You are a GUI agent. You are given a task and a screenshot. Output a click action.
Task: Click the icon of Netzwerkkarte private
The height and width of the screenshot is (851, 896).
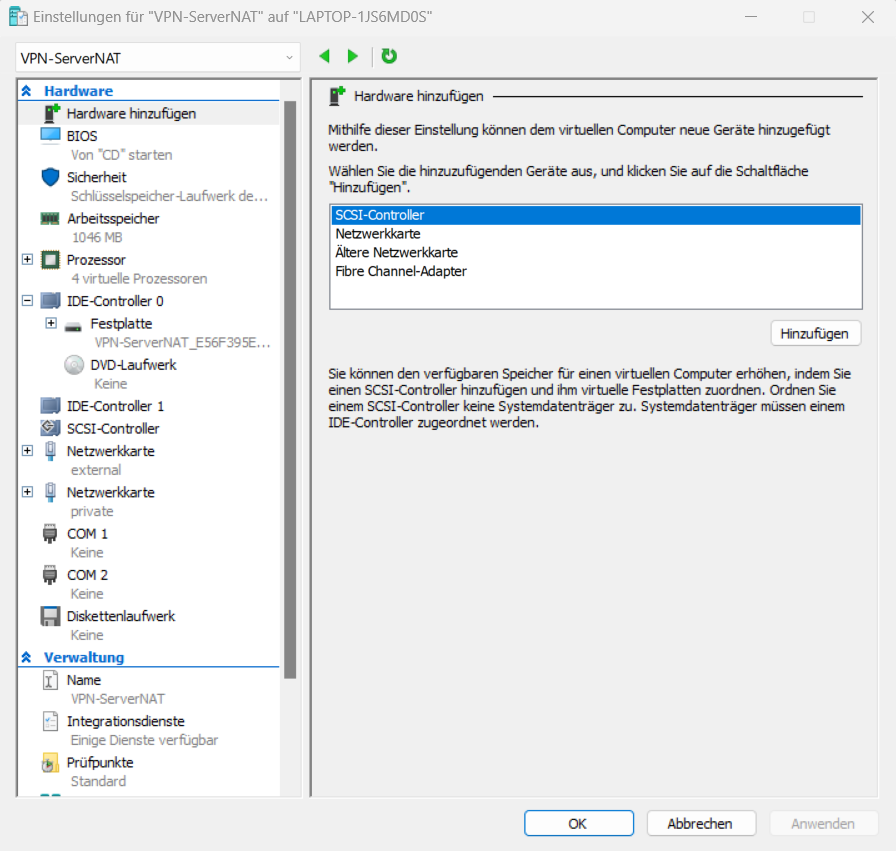50,493
